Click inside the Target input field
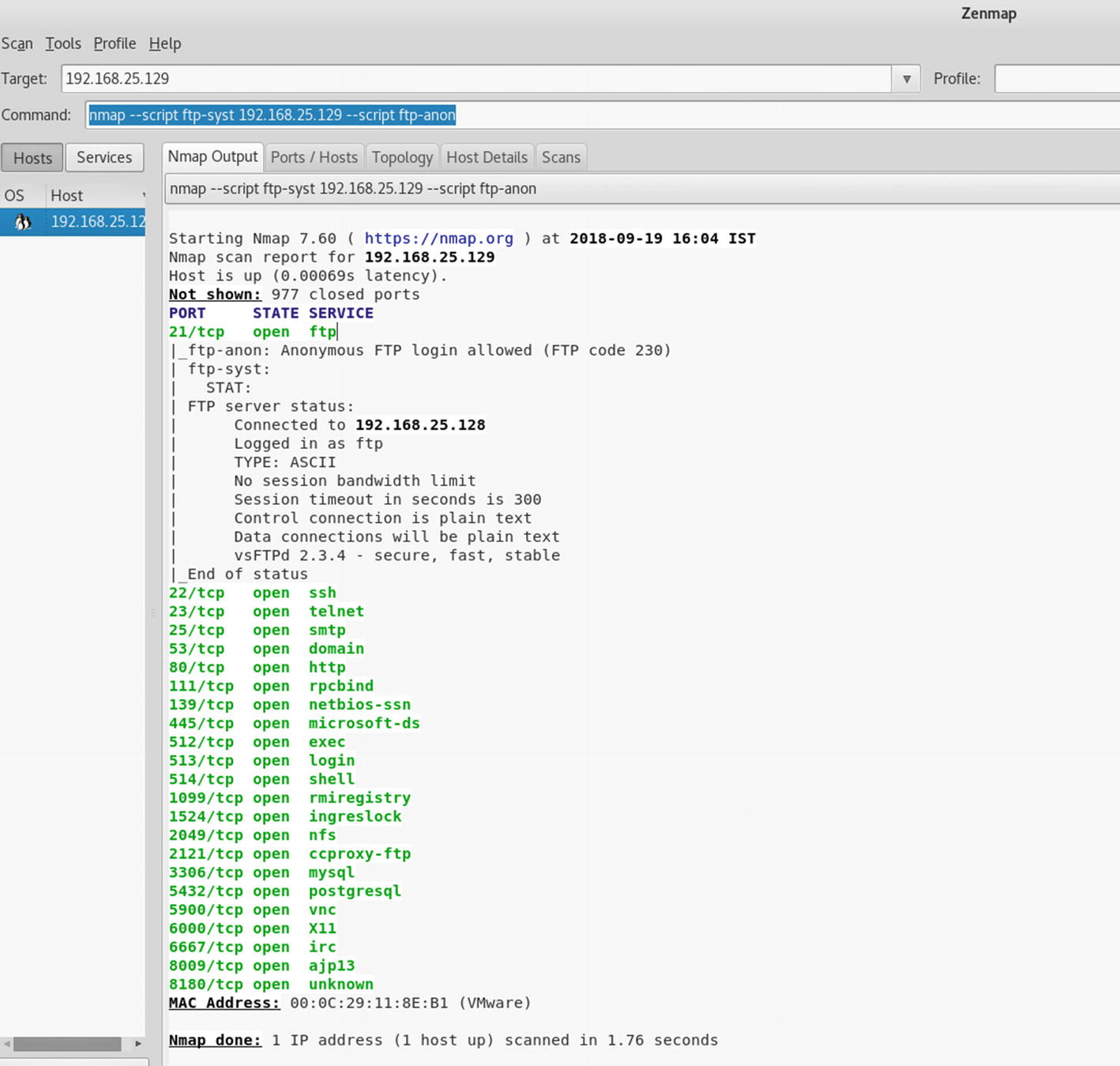 pos(474,79)
